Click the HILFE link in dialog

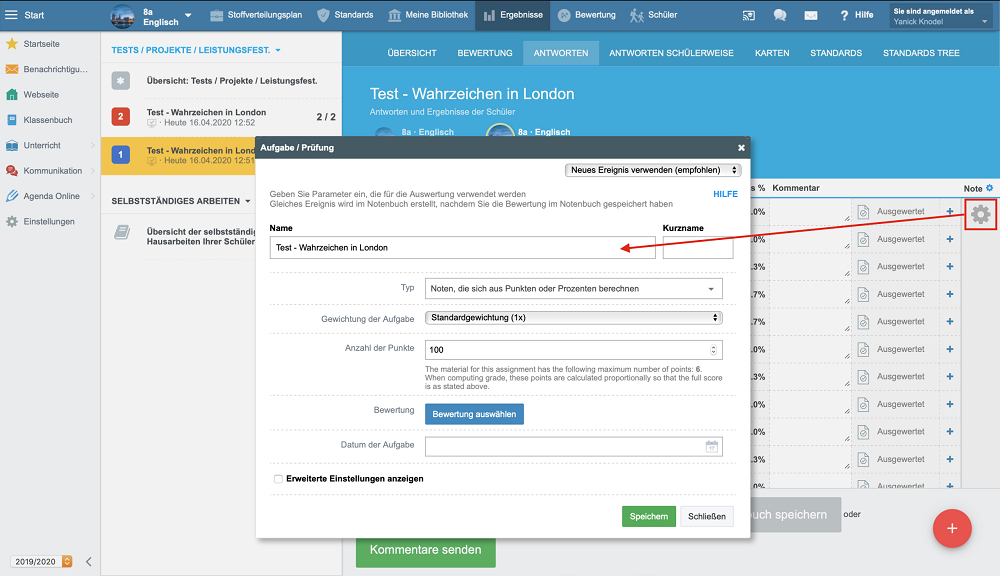pyautogui.click(x=725, y=194)
